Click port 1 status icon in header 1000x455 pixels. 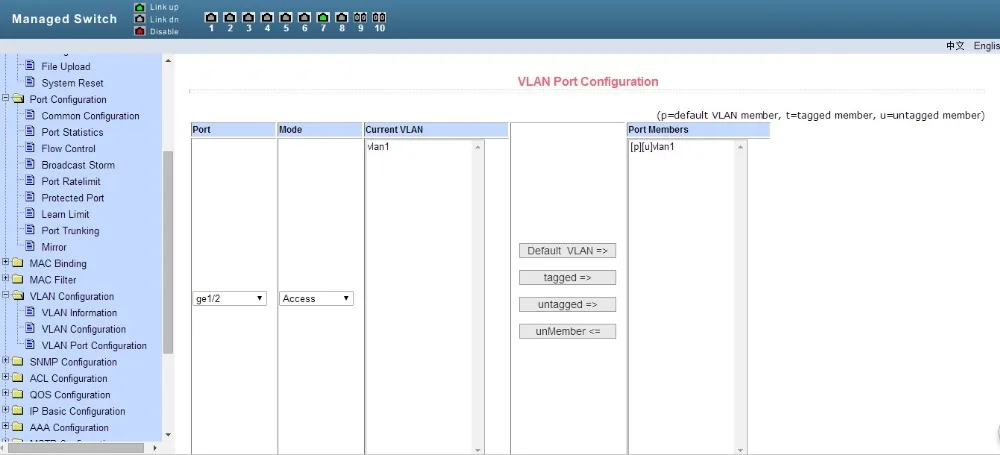click(211, 18)
